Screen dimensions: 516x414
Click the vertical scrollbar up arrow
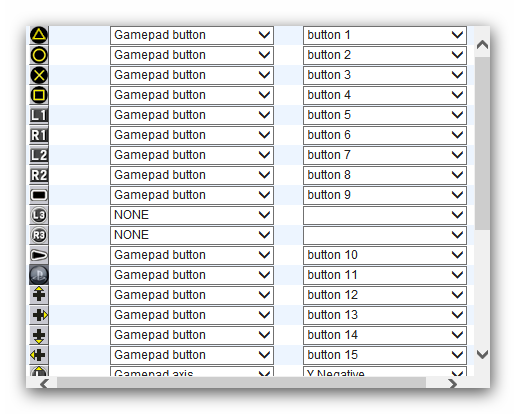(x=482, y=44)
